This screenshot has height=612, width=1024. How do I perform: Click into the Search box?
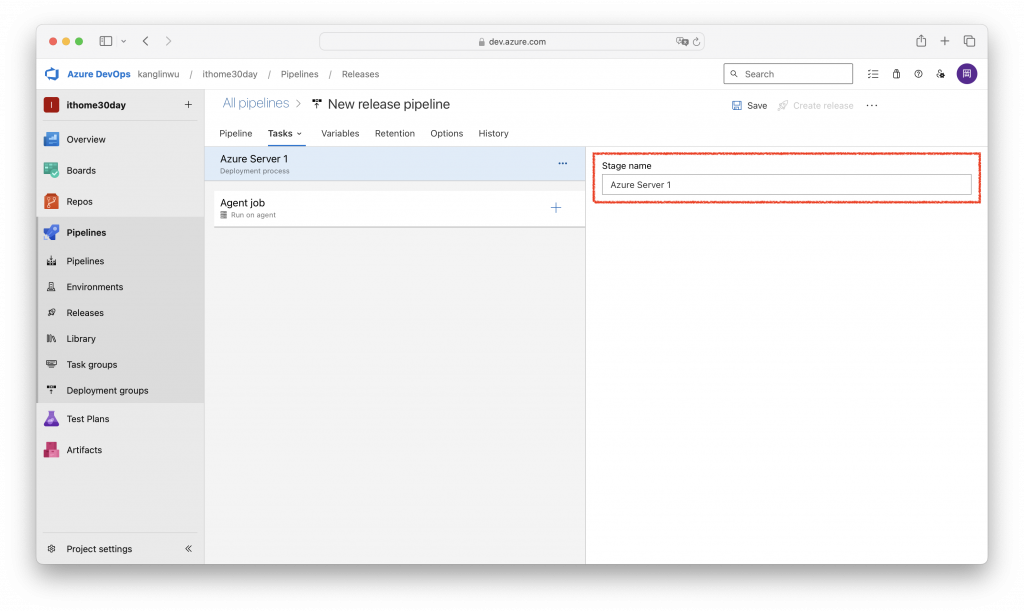pyautogui.click(x=788, y=74)
